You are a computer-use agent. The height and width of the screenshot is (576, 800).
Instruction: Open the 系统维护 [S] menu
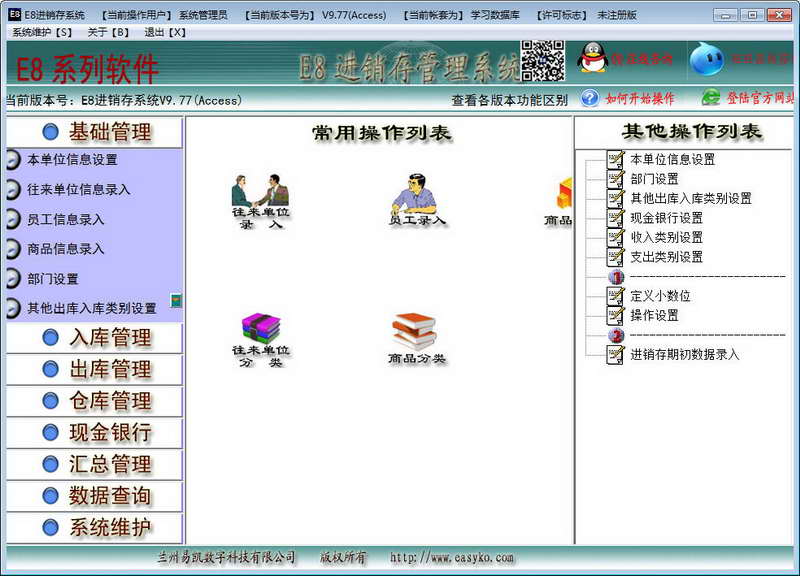(x=42, y=32)
